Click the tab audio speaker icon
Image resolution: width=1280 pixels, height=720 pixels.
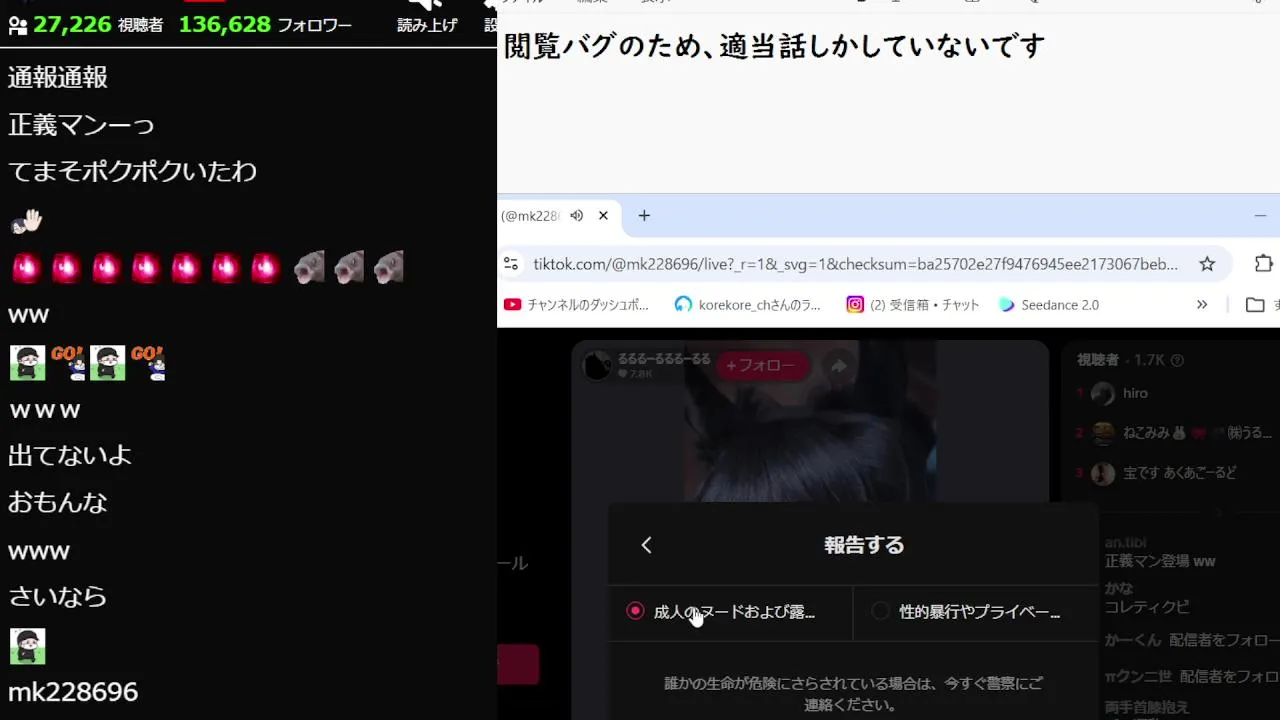[x=577, y=216]
